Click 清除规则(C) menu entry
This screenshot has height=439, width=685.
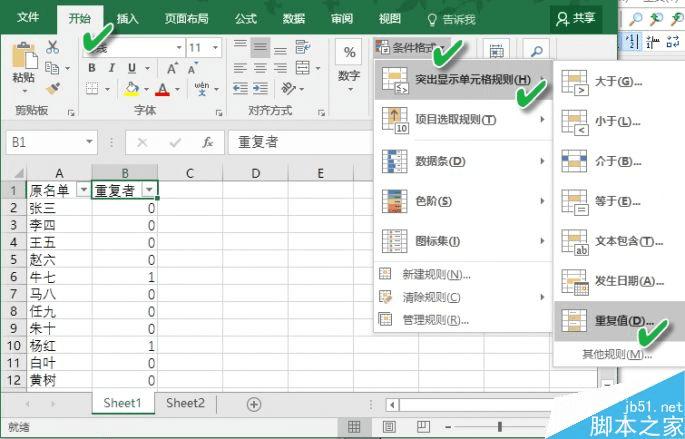[x=464, y=297]
